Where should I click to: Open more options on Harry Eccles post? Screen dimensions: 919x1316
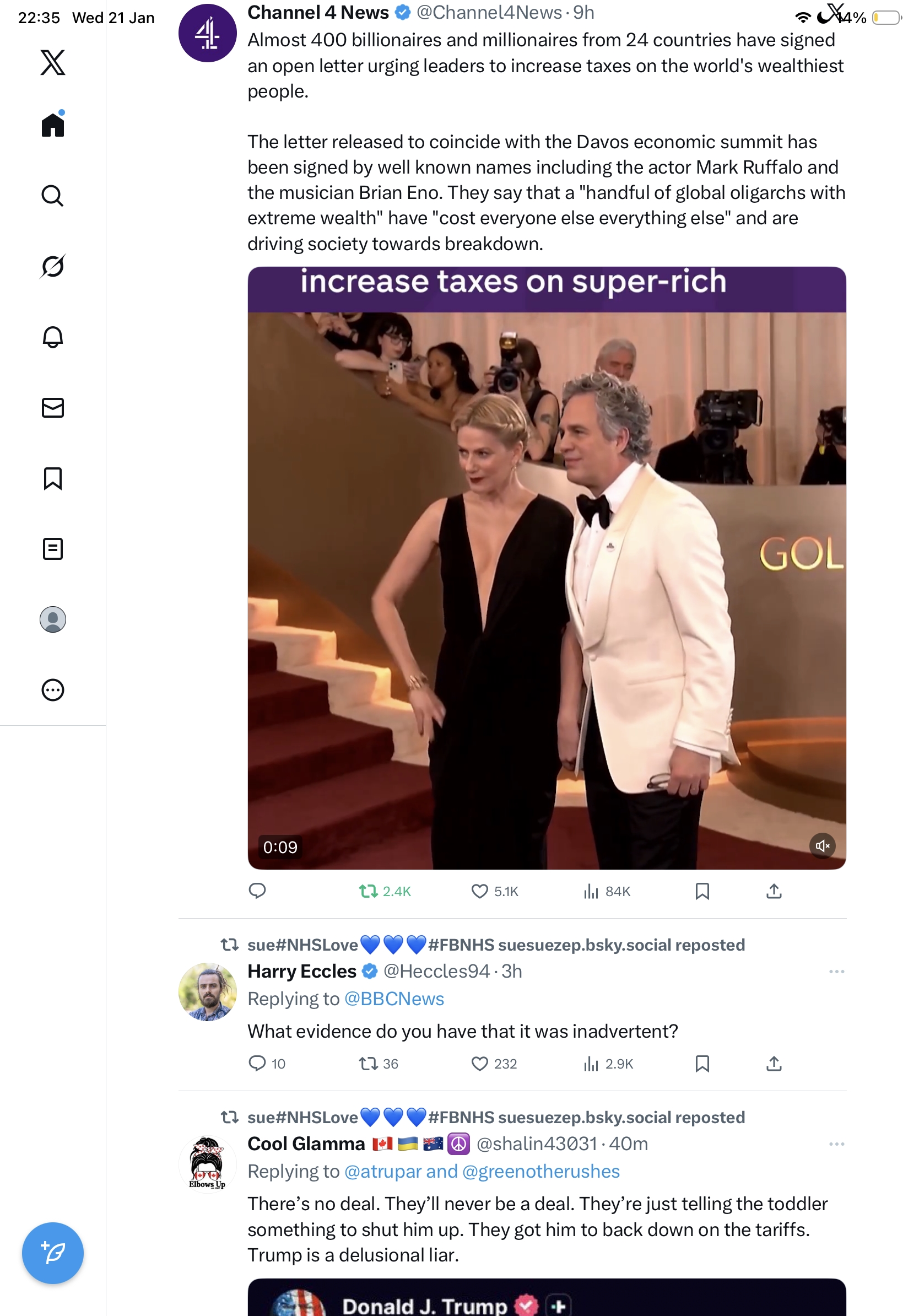pos(836,972)
